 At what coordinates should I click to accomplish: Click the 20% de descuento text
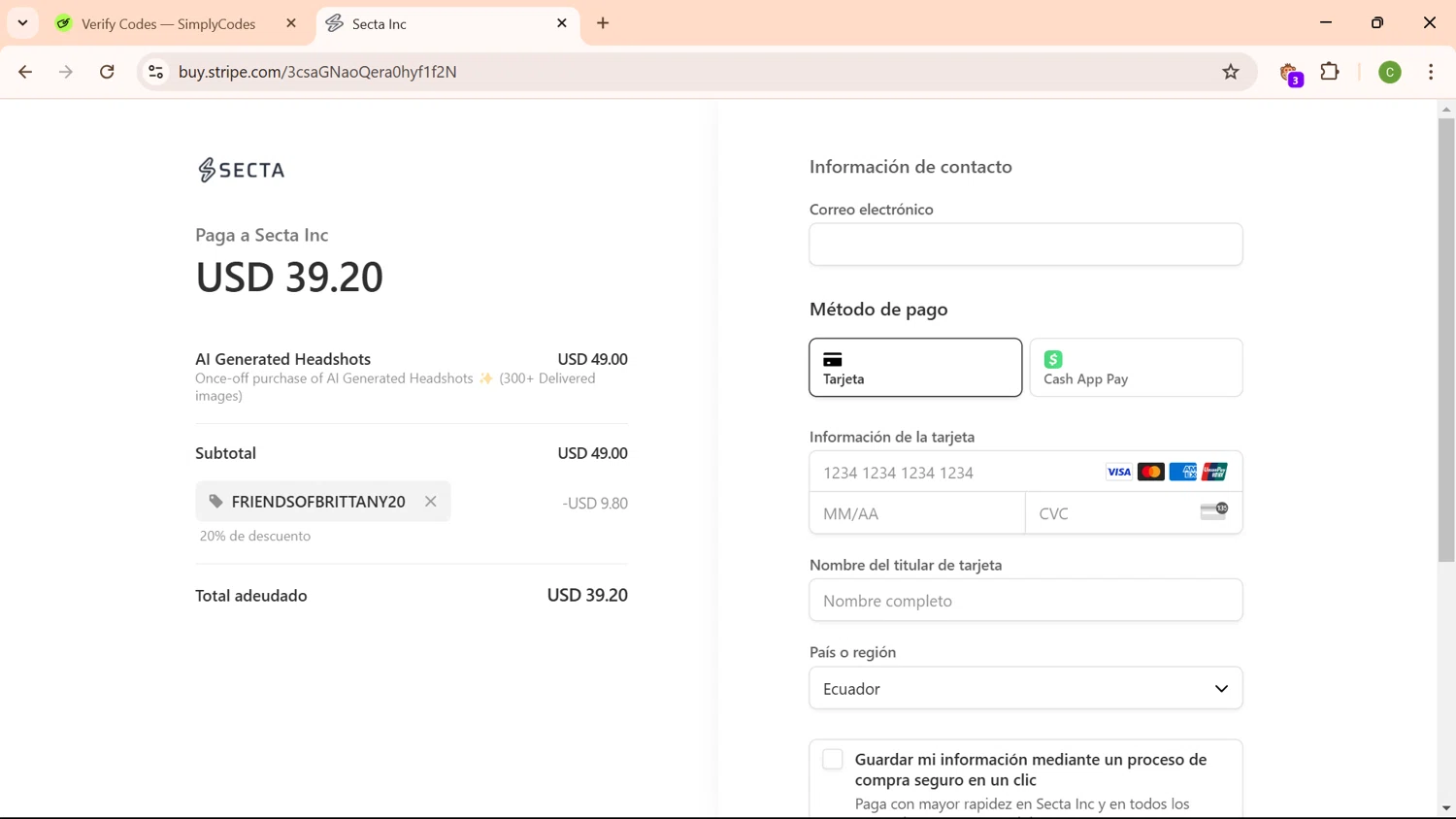coord(255,536)
